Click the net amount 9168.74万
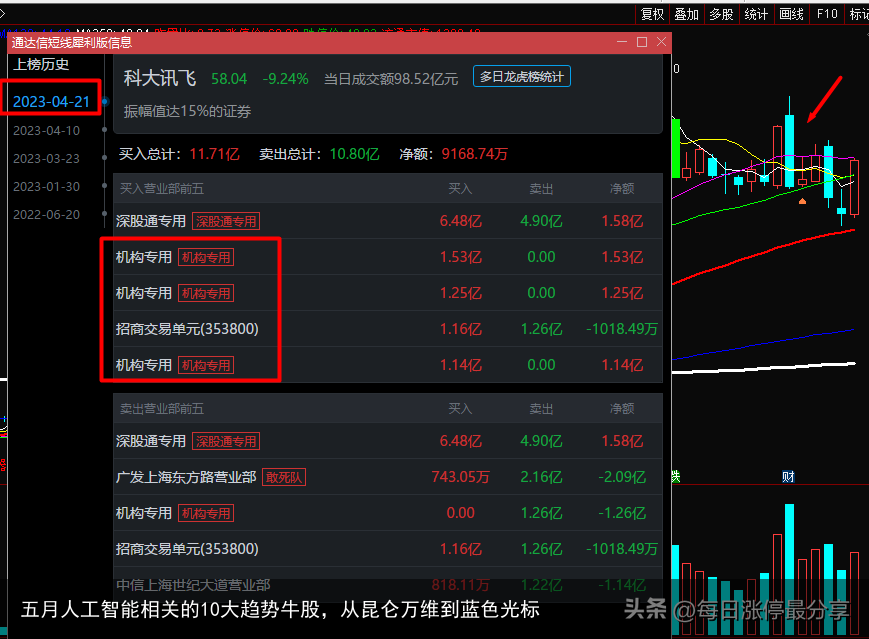Screen dimensions: 869x639 coord(474,154)
